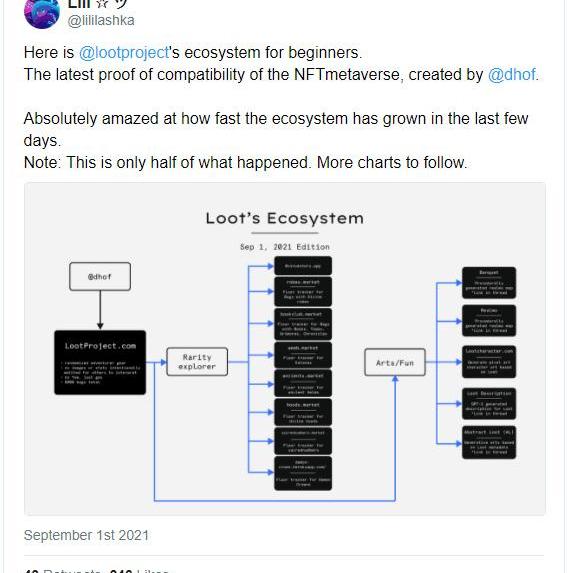The image size is (567, 573).
Task: Click the Sep 1, 2021 Edition subtitle
Action: 285,247
